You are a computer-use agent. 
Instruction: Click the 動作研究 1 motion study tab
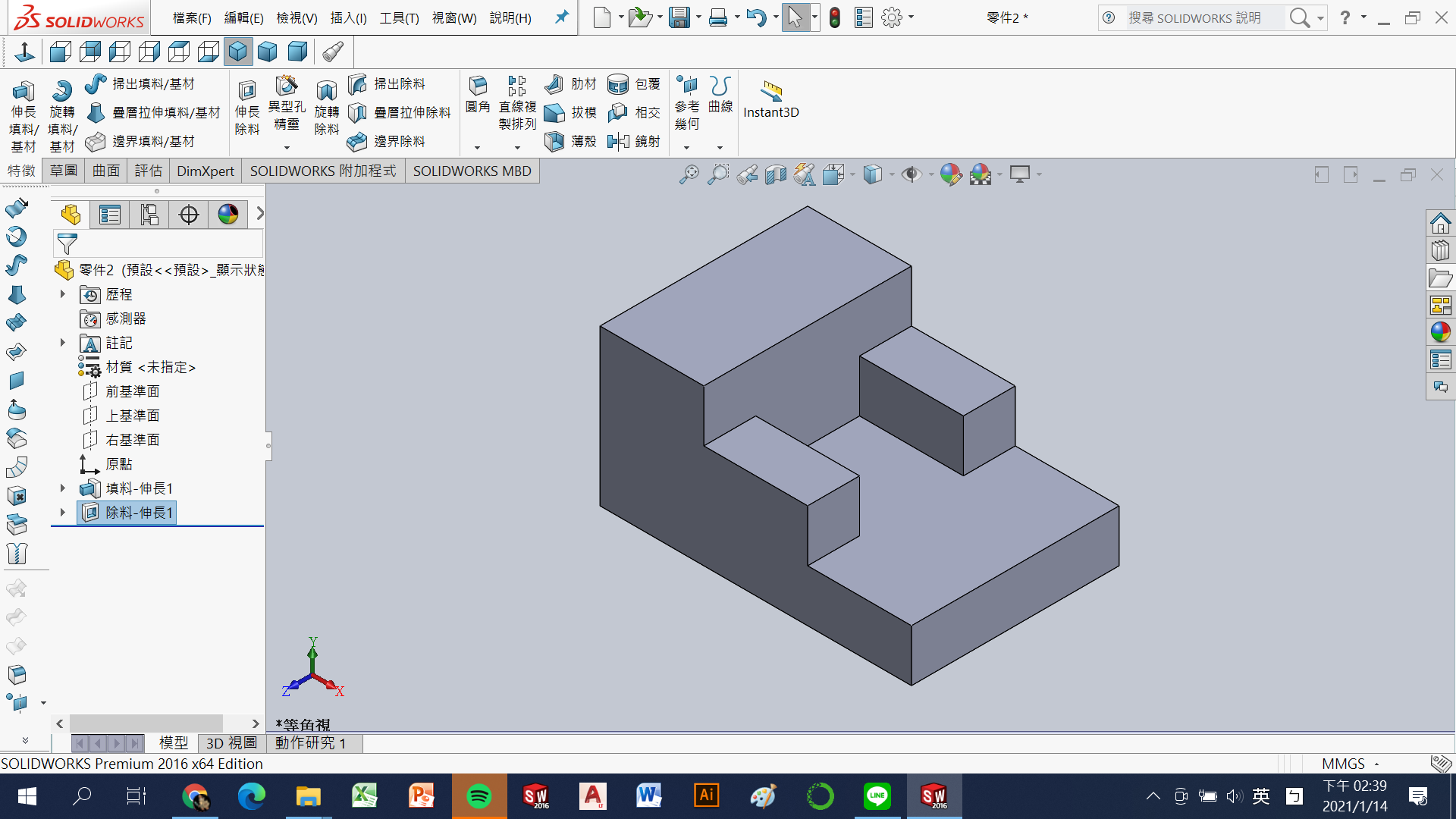pos(311,743)
